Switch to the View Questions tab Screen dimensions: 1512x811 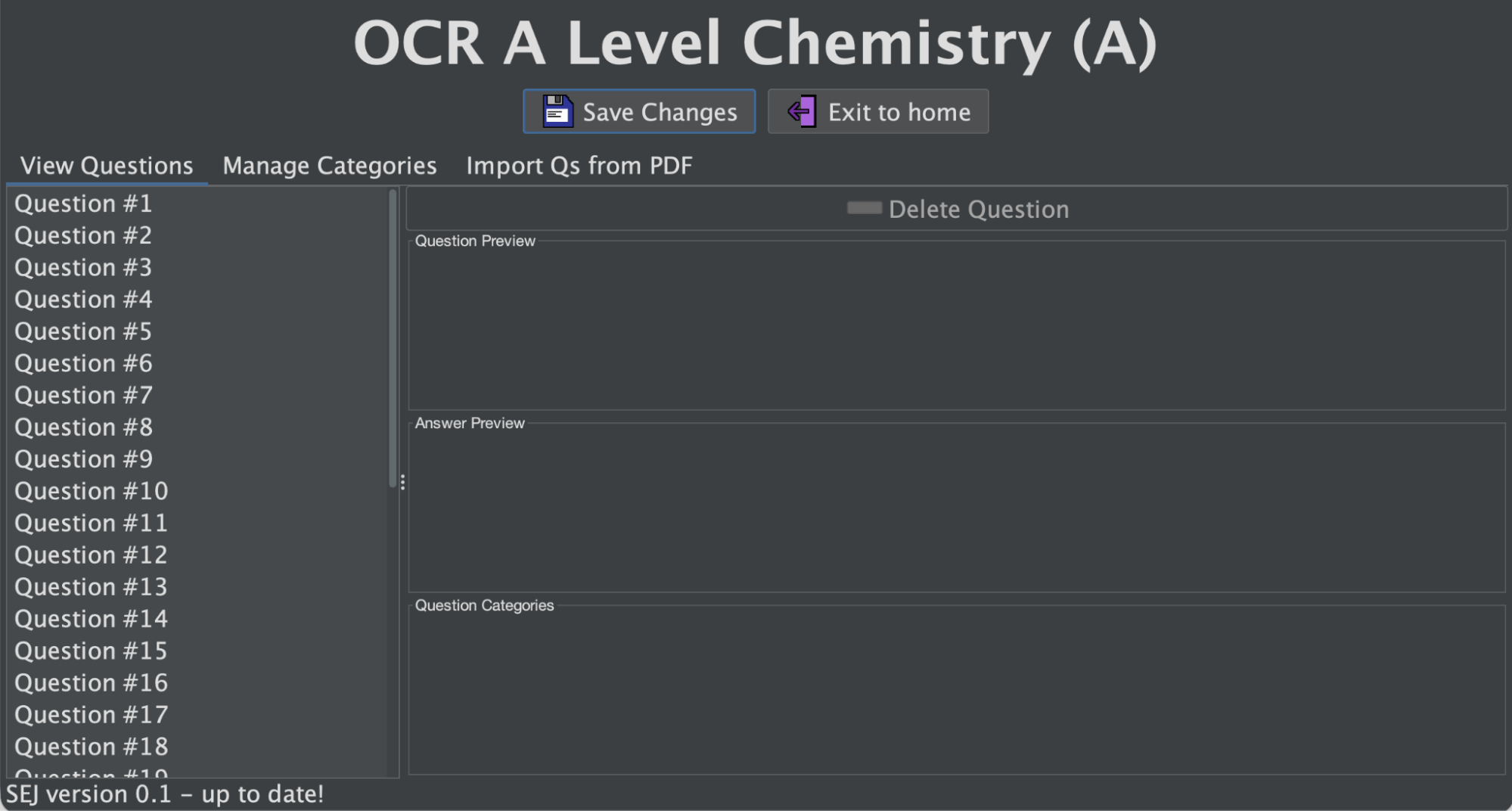[107, 166]
